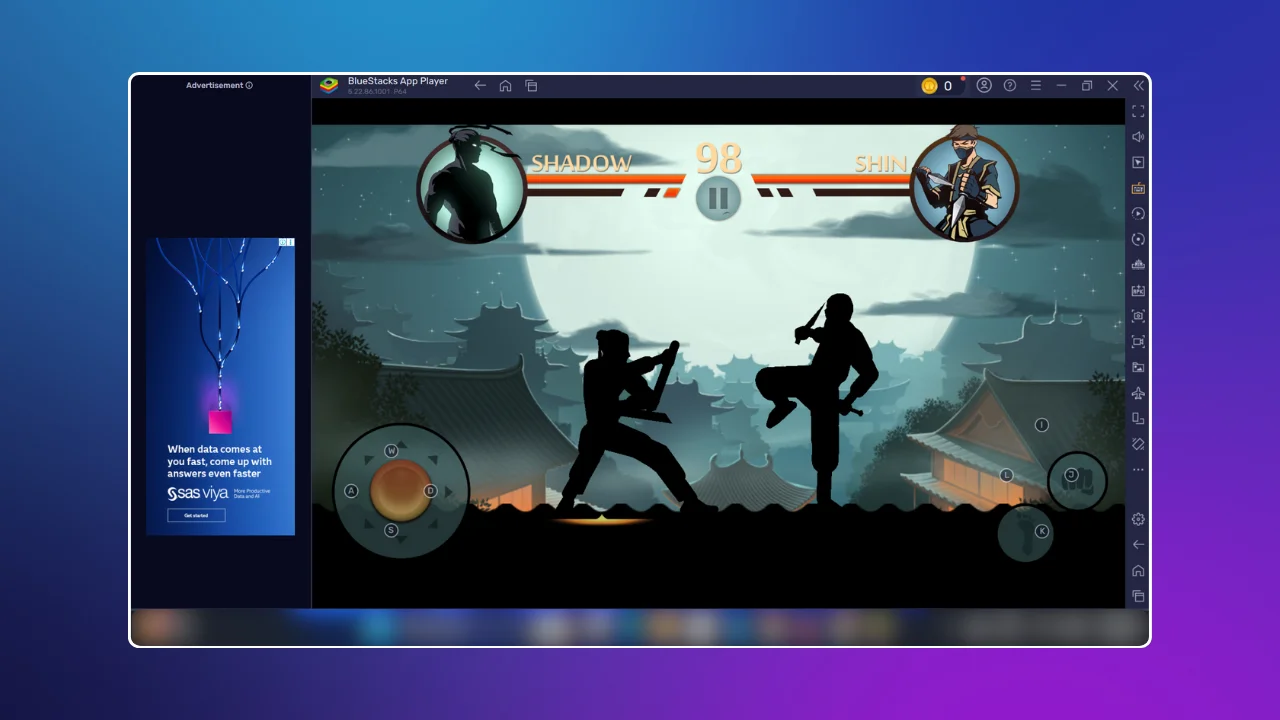Click Shadow's player portrait
Viewport: 1280px width, 720px height.
coord(471,188)
